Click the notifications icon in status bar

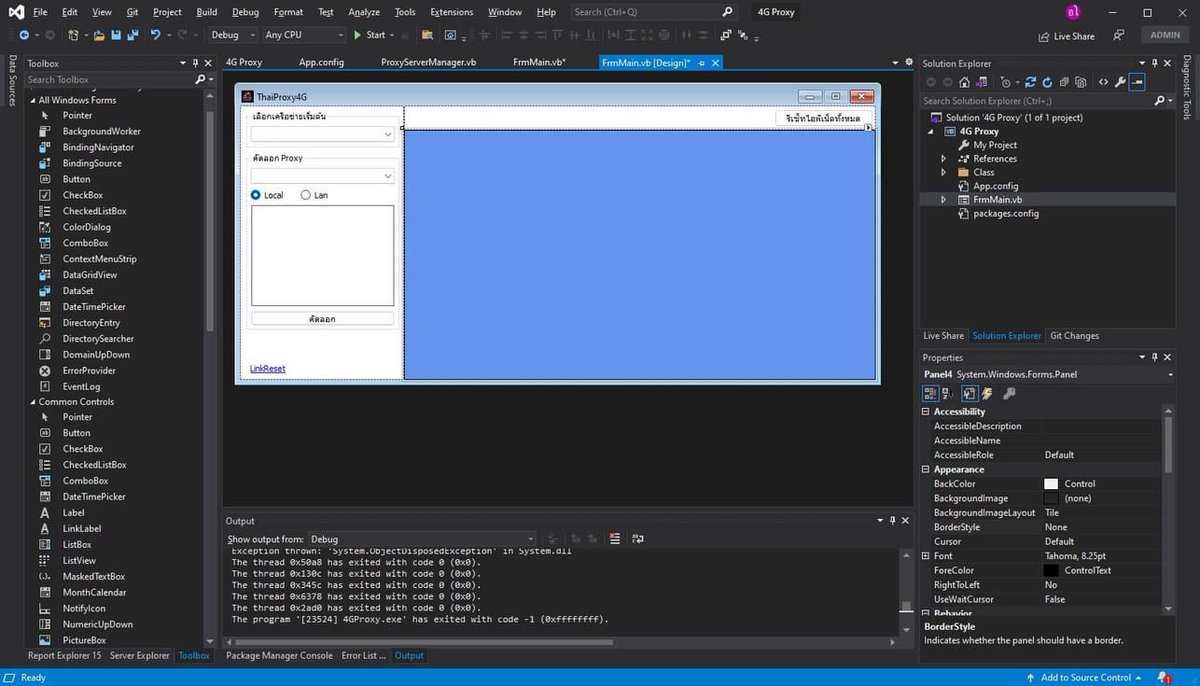tap(1164, 677)
